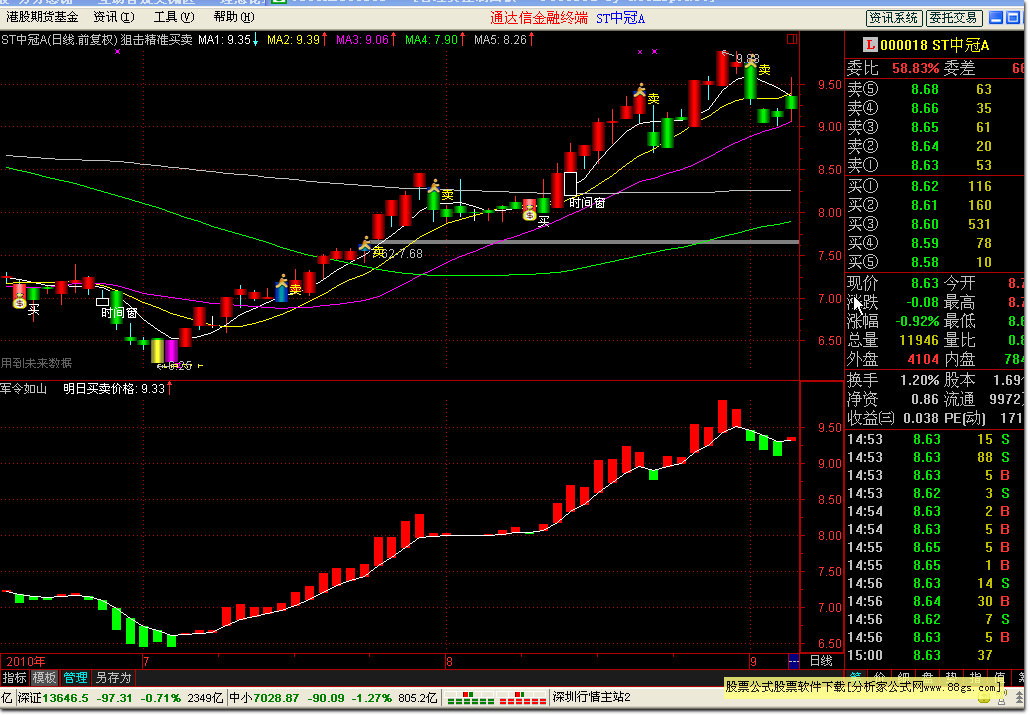Click the 卖① 8.63 order row
This screenshot has height=715, width=1030.
point(934,165)
